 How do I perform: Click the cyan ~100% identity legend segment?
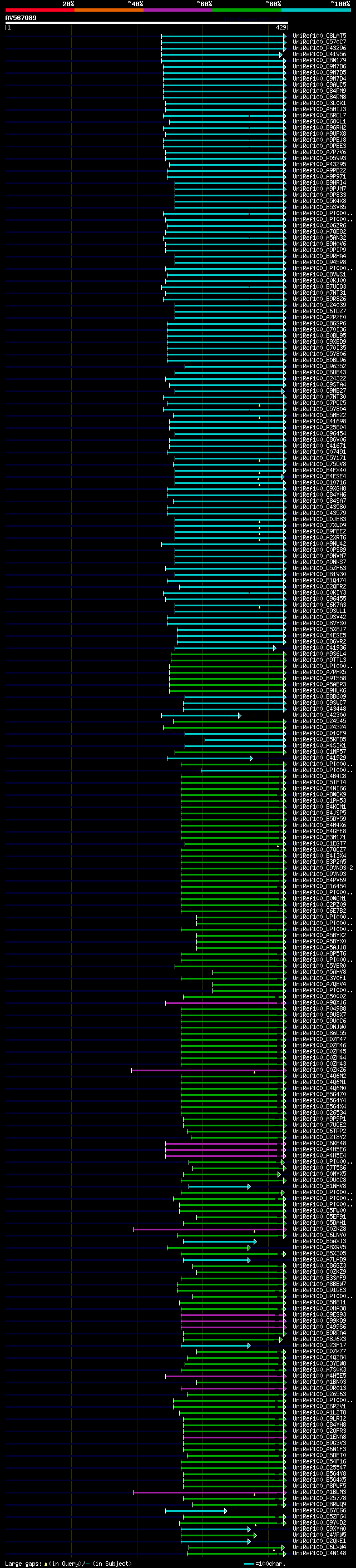pyautogui.click(x=316, y=10)
